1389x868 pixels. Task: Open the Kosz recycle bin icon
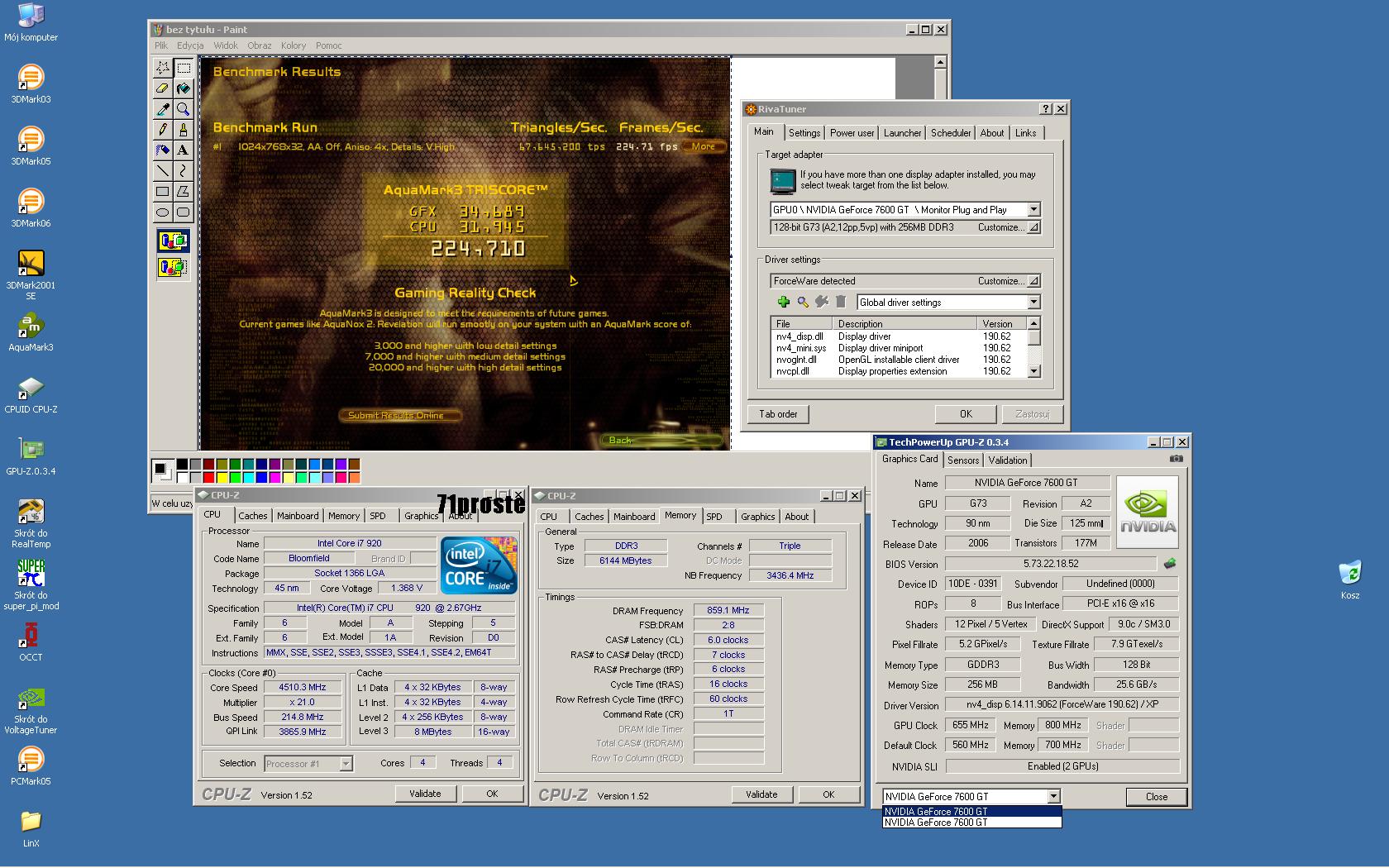(1350, 580)
